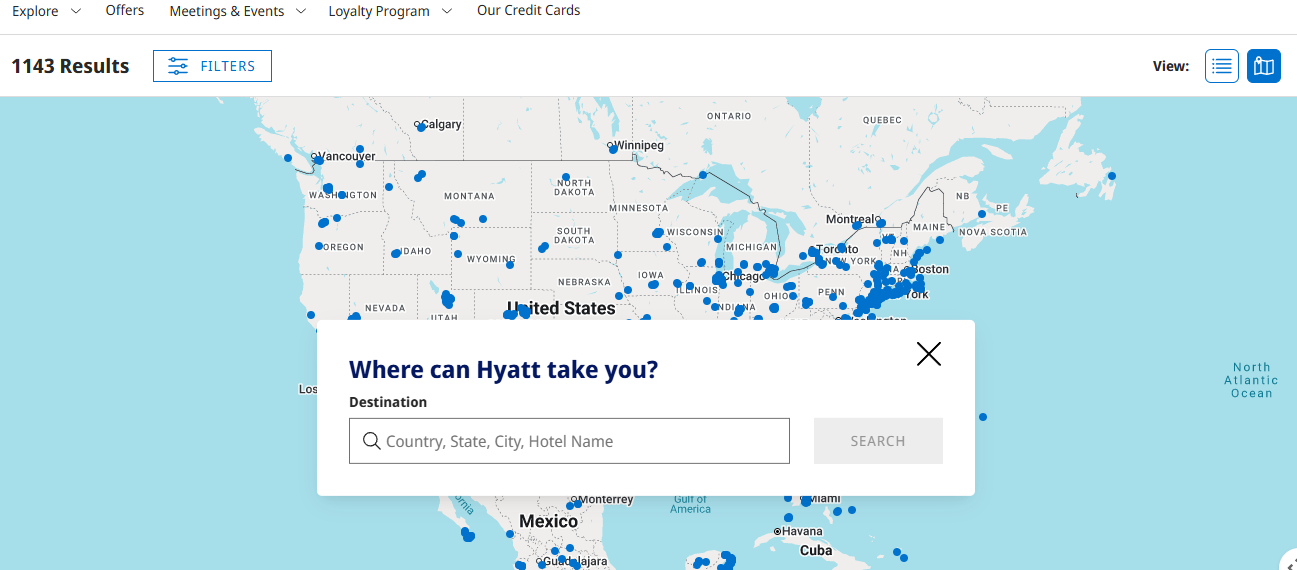Viewport: 1297px width, 570px height.
Task: Click the magnifier icon in Destination field
Action: click(371, 441)
